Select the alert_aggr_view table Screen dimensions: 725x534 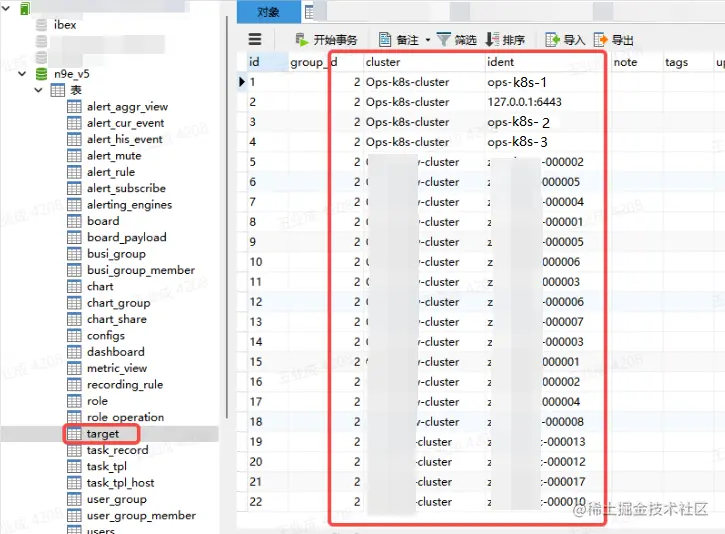127,107
